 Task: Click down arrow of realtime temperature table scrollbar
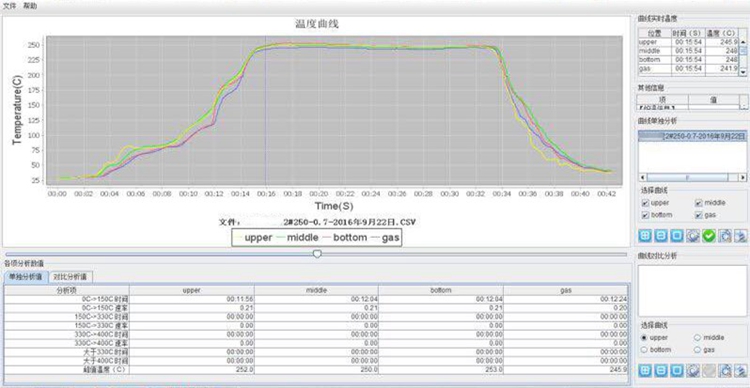coord(743,71)
